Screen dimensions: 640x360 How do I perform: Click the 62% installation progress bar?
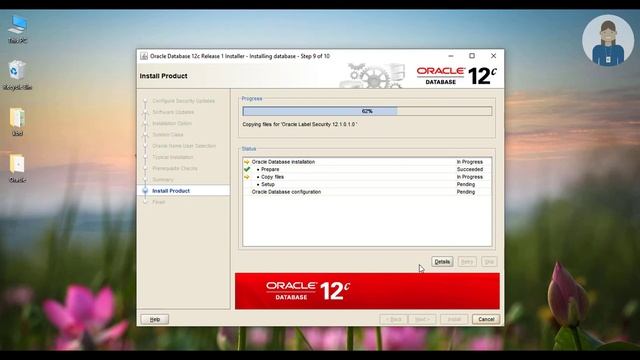(367, 111)
